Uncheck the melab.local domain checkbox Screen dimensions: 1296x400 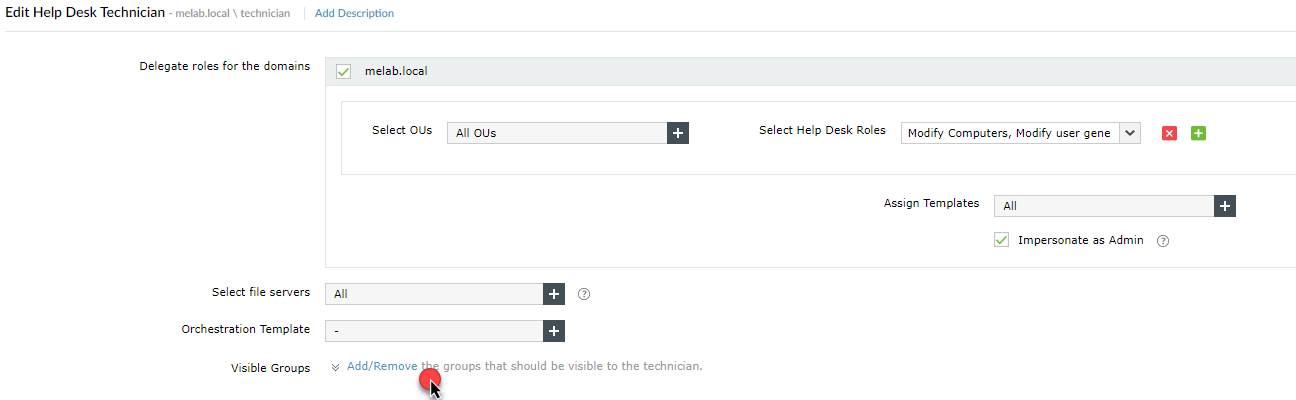pyautogui.click(x=344, y=72)
